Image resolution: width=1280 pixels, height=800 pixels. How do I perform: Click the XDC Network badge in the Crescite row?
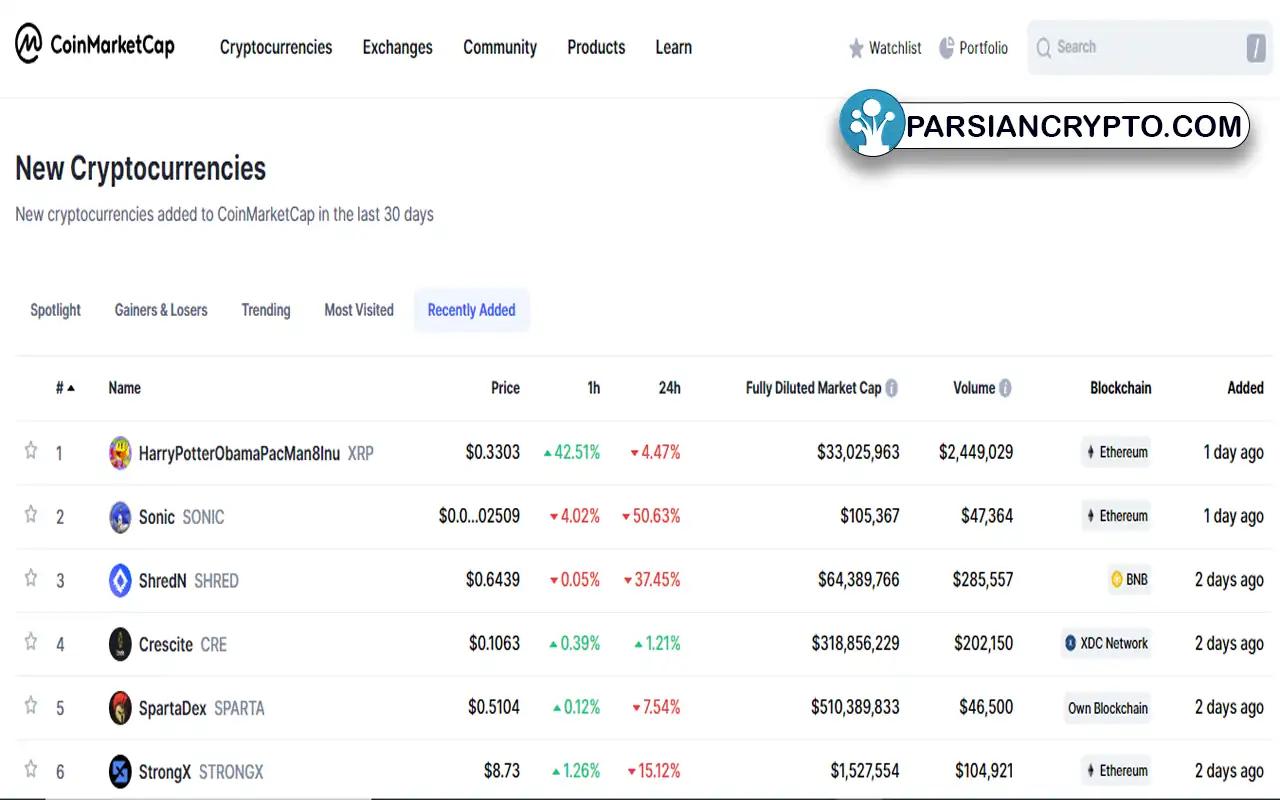(1107, 643)
